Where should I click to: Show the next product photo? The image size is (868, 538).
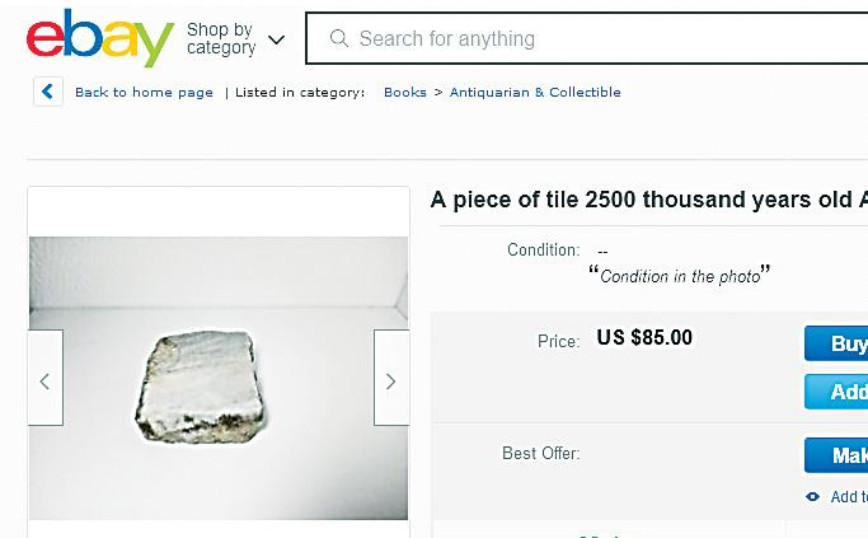pos(391,381)
